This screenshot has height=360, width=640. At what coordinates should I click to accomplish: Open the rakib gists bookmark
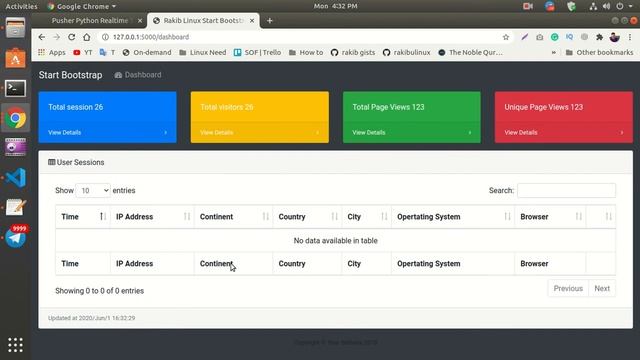click(x=353, y=53)
